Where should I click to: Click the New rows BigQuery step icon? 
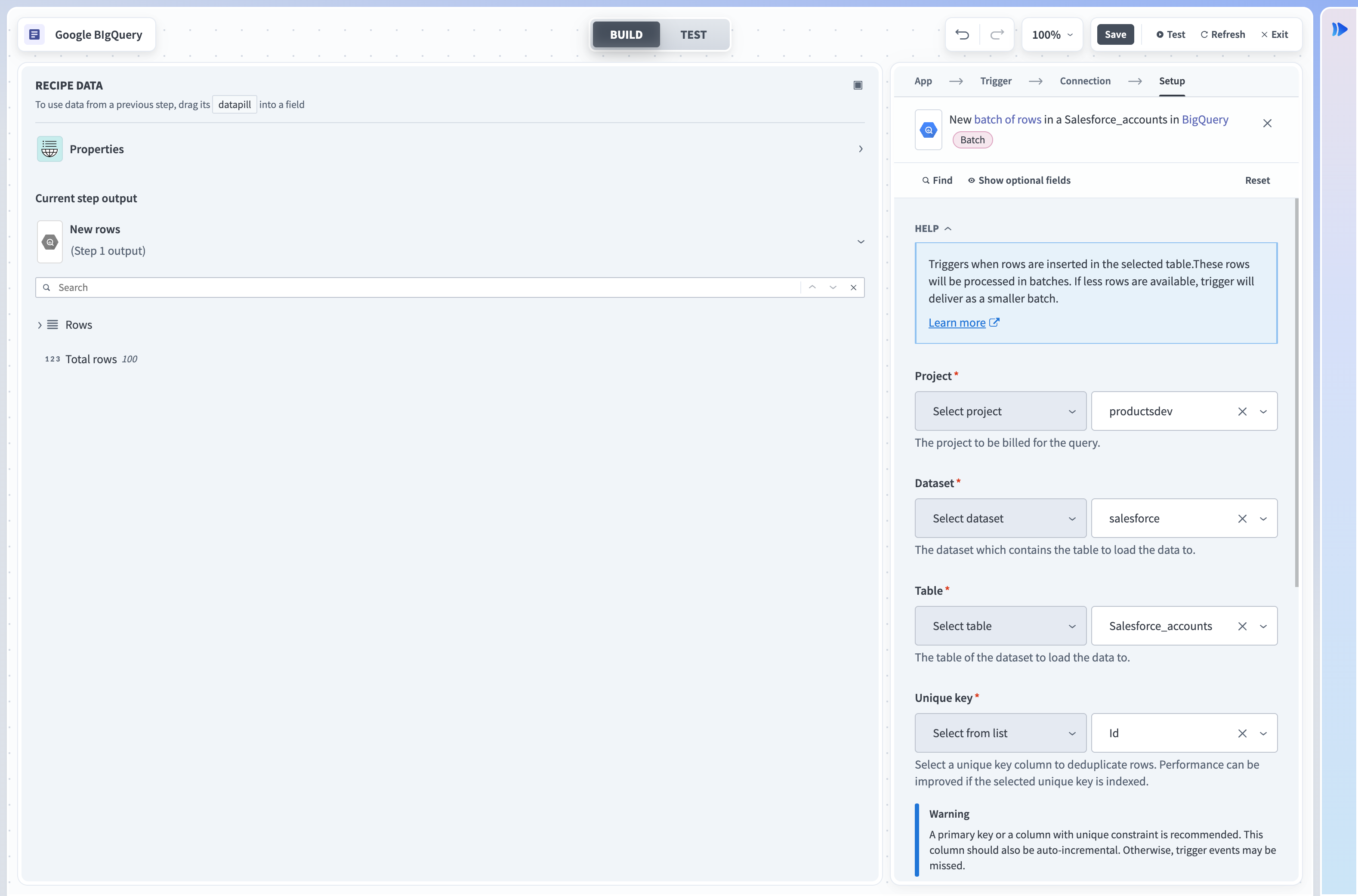[x=50, y=242]
